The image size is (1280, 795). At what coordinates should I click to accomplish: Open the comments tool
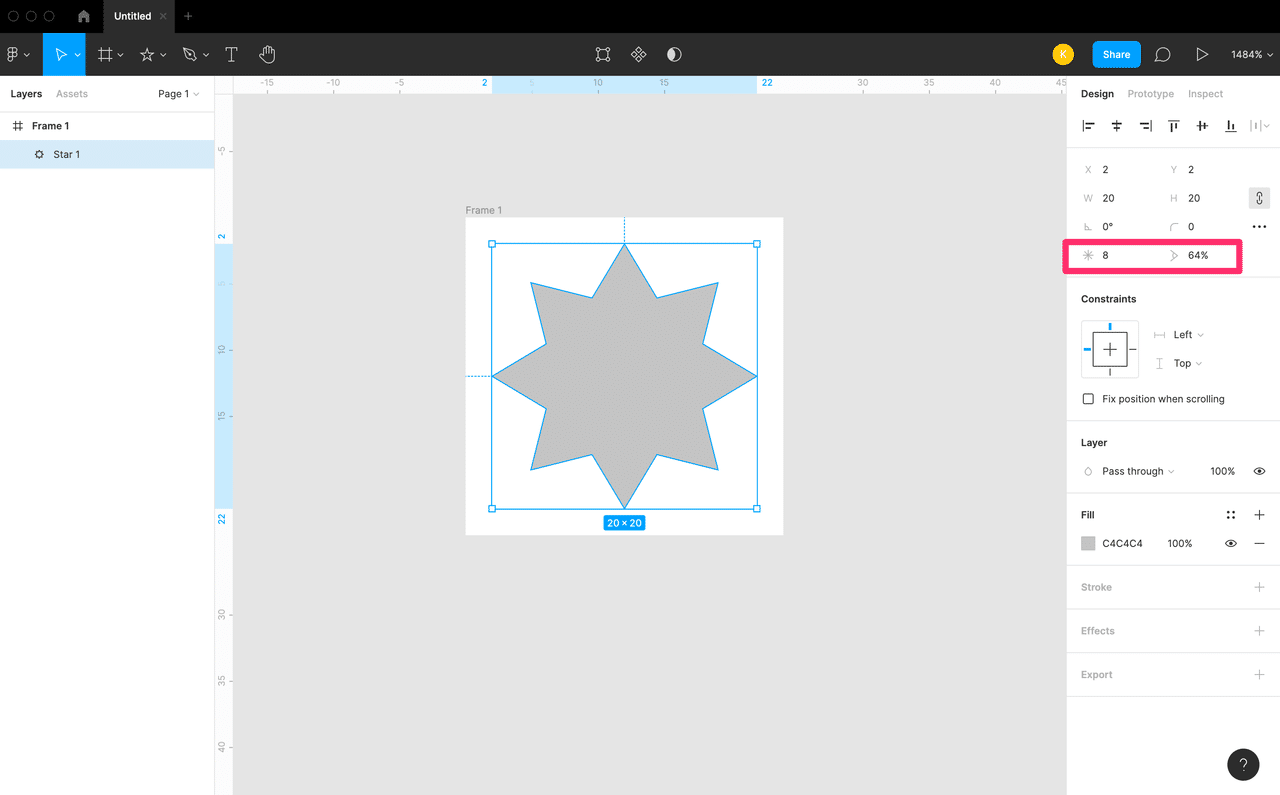tap(1162, 55)
